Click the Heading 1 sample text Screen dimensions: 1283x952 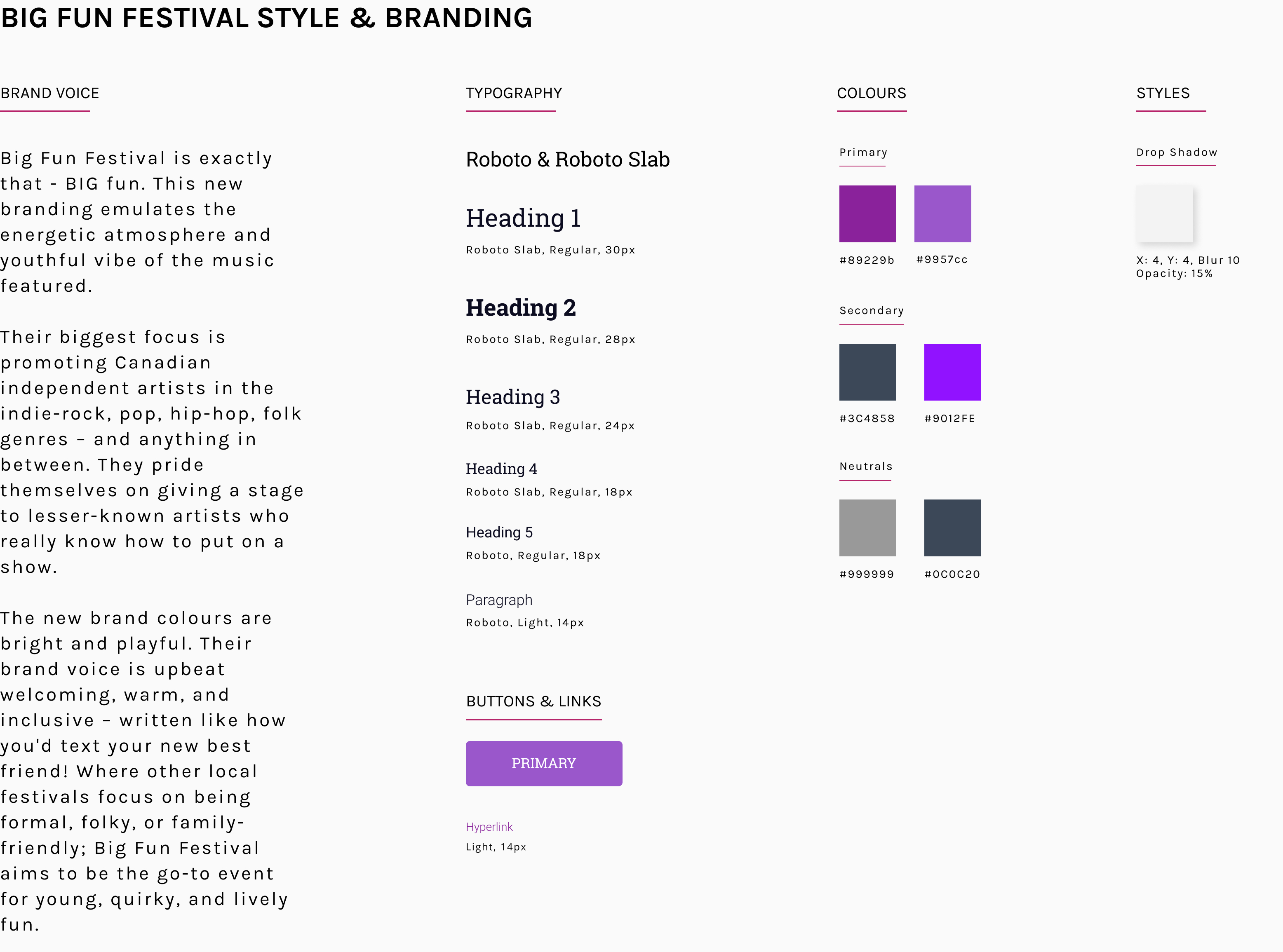click(523, 218)
